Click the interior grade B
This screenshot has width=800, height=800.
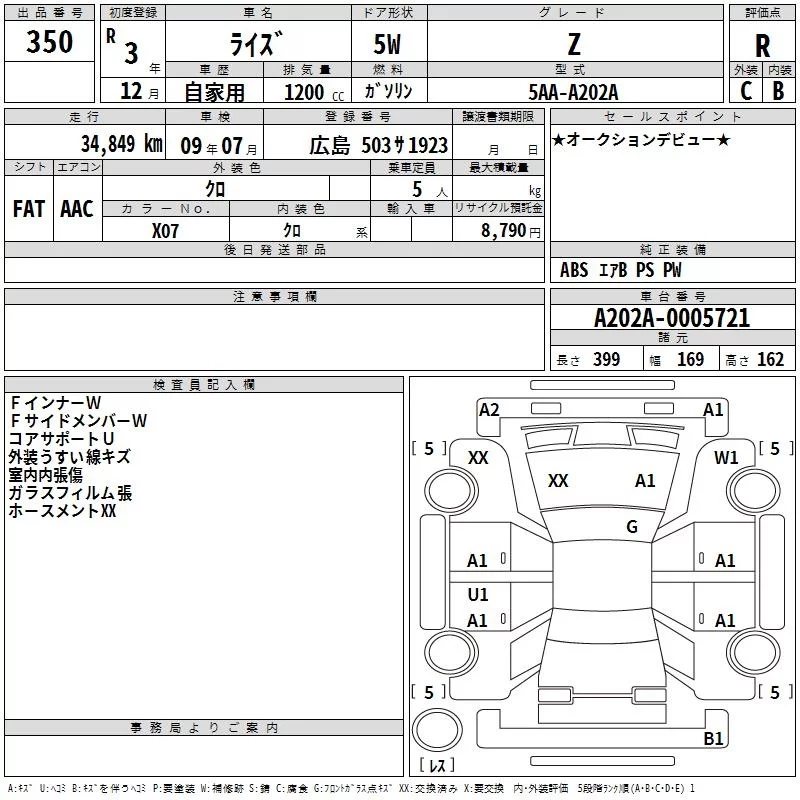pyautogui.click(x=778, y=91)
